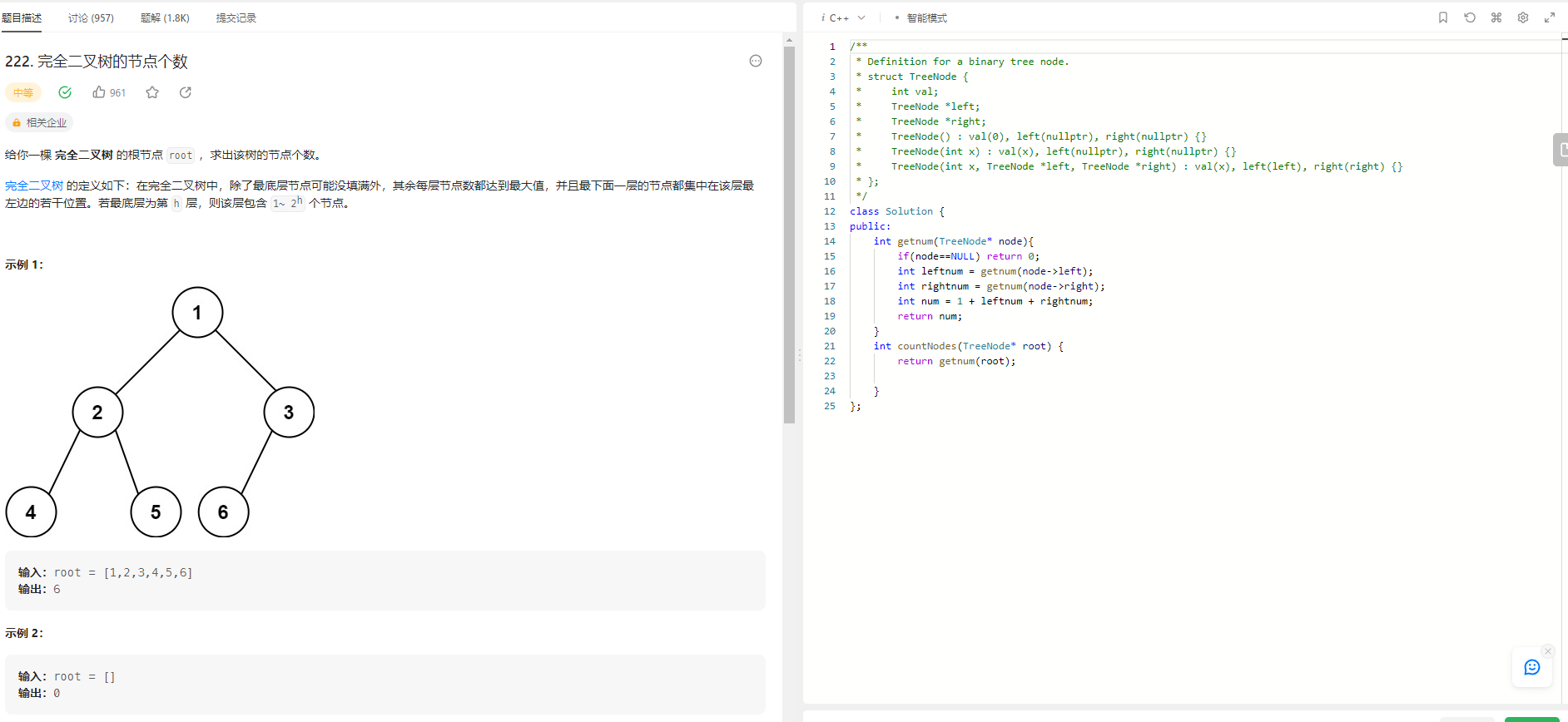Viewport: 1568px width, 722px height.
Task: Click the 中等 difficulty badge
Action: 23,92
